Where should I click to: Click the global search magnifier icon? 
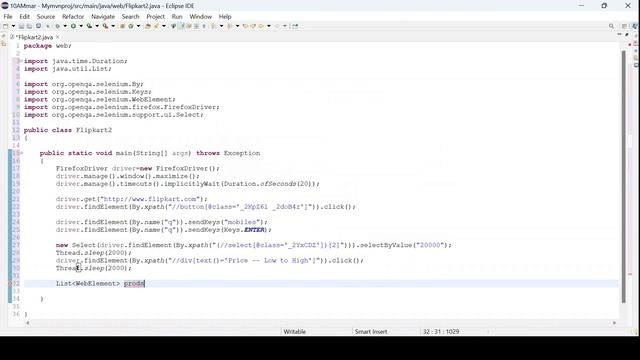[x=611, y=26]
